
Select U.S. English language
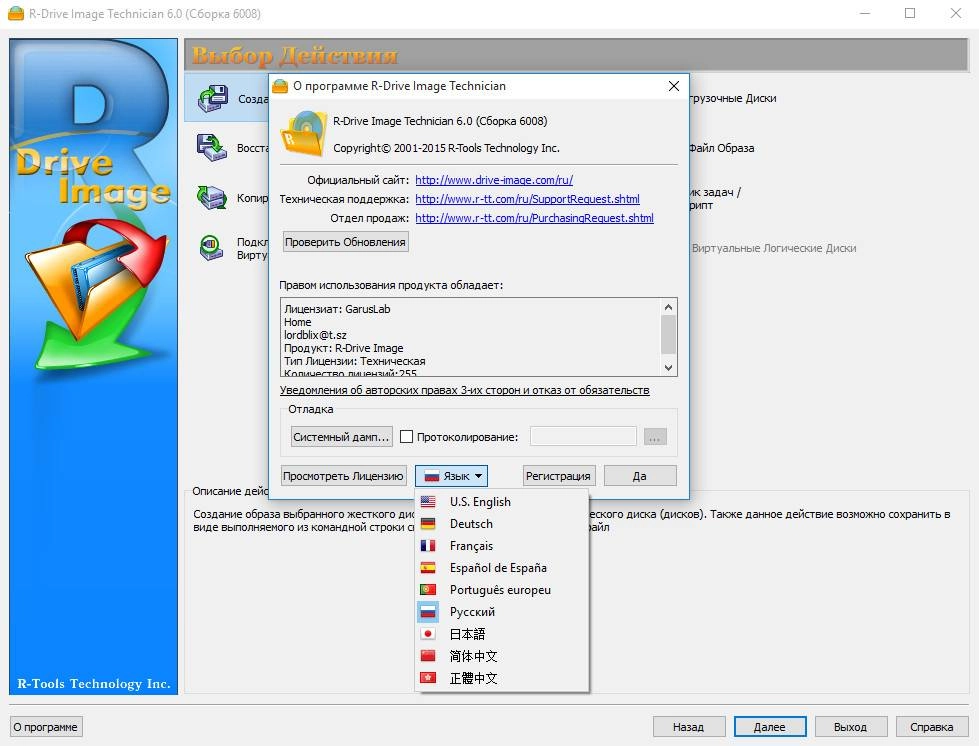pos(502,502)
